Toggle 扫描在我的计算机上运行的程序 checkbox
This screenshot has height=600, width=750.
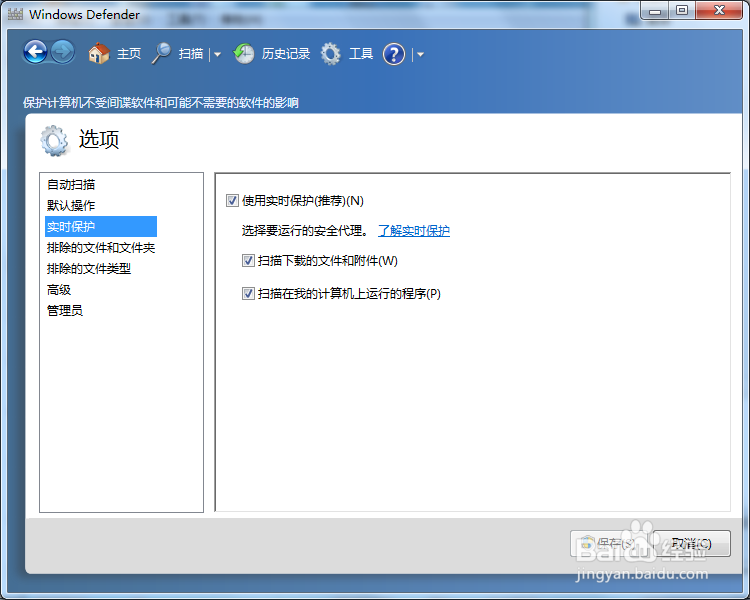tap(248, 293)
